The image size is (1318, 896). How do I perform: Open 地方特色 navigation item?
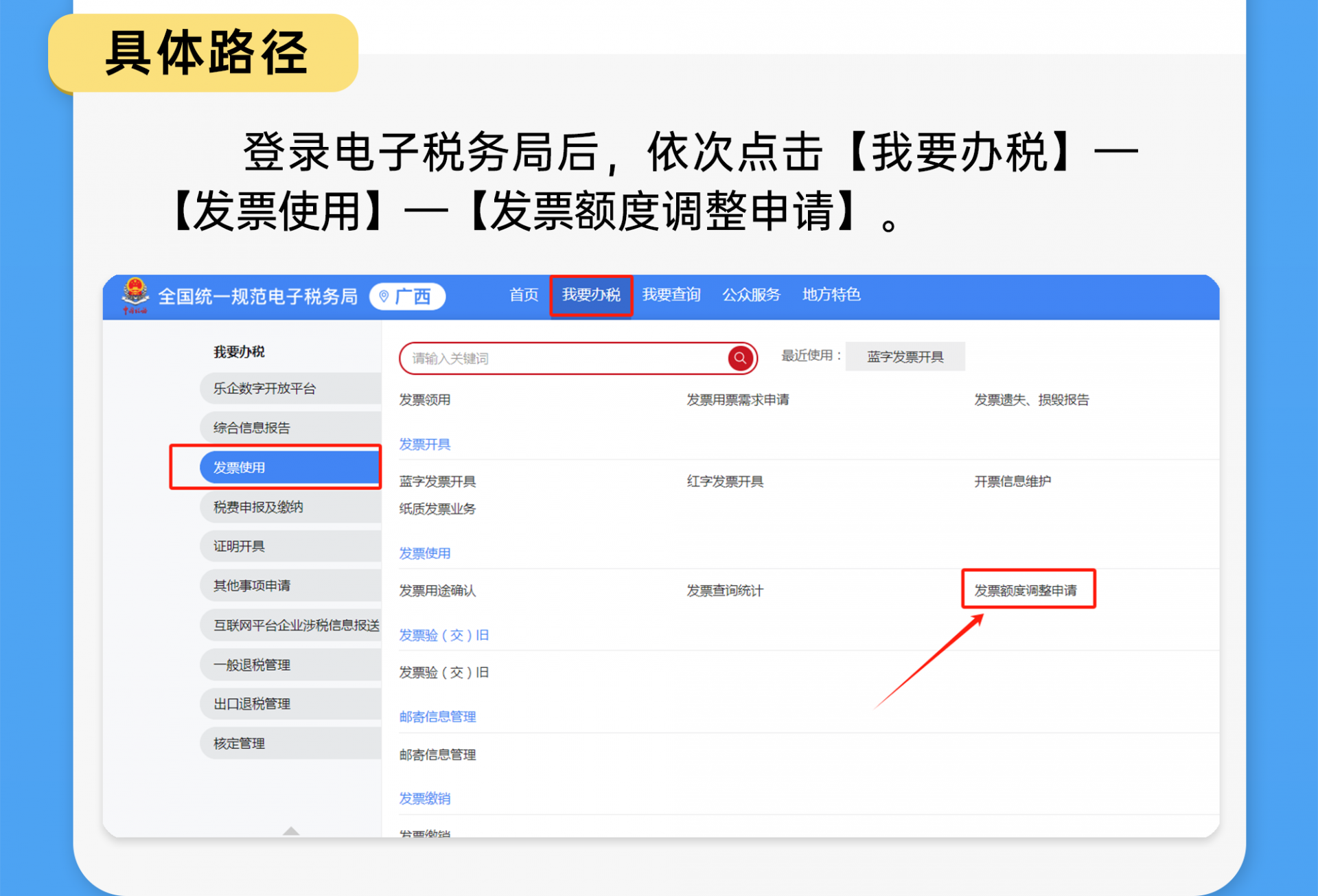pos(831,295)
